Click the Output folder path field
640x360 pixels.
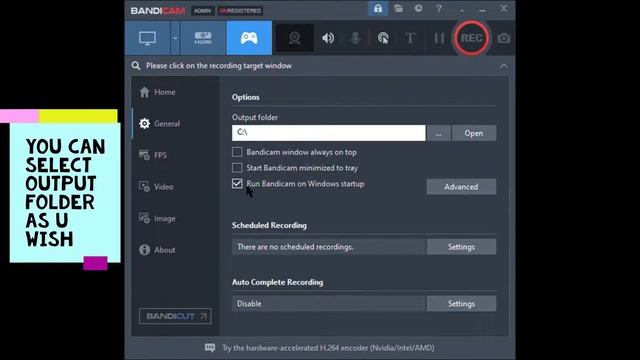pyautogui.click(x=329, y=133)
